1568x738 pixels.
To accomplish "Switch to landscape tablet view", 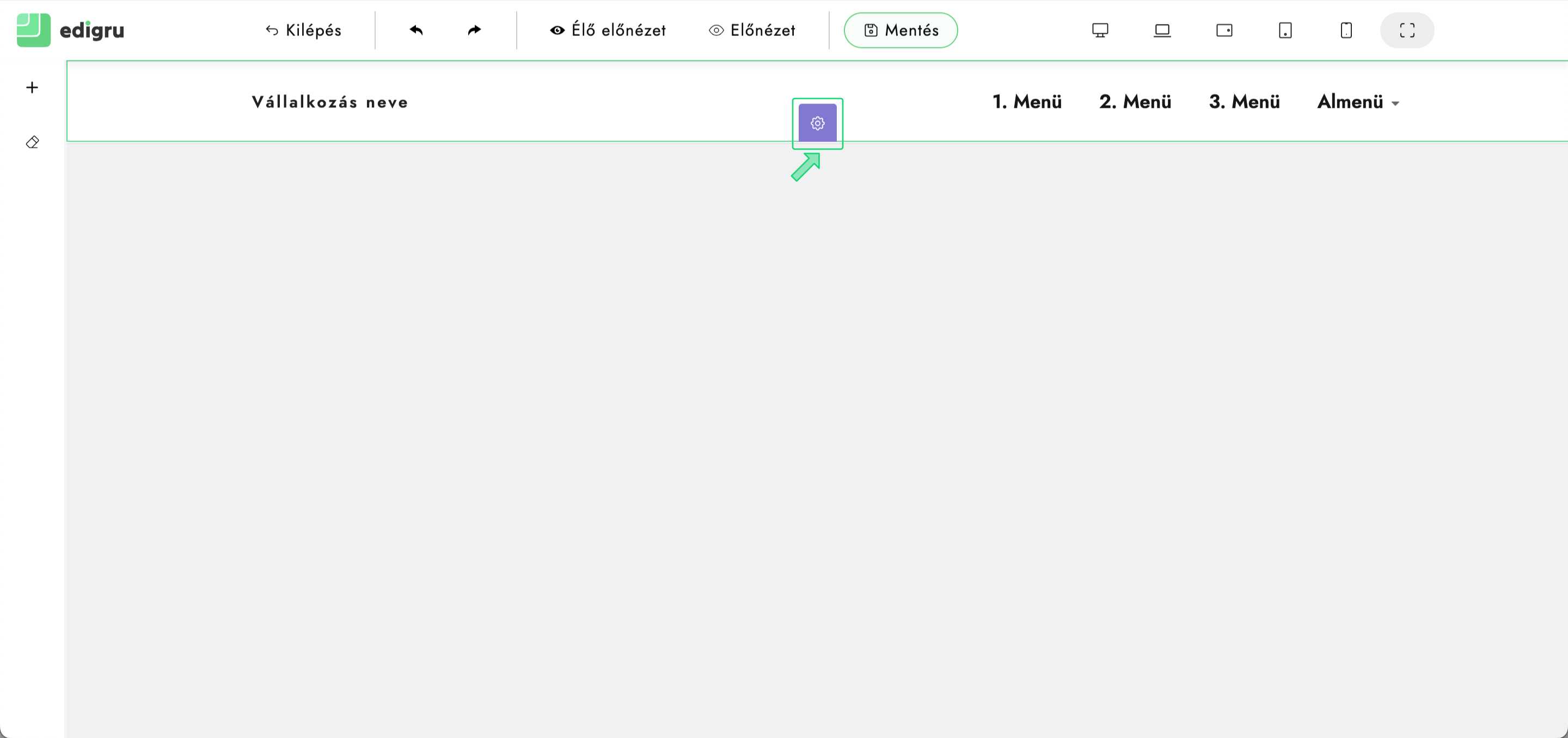I will 1224,30.
